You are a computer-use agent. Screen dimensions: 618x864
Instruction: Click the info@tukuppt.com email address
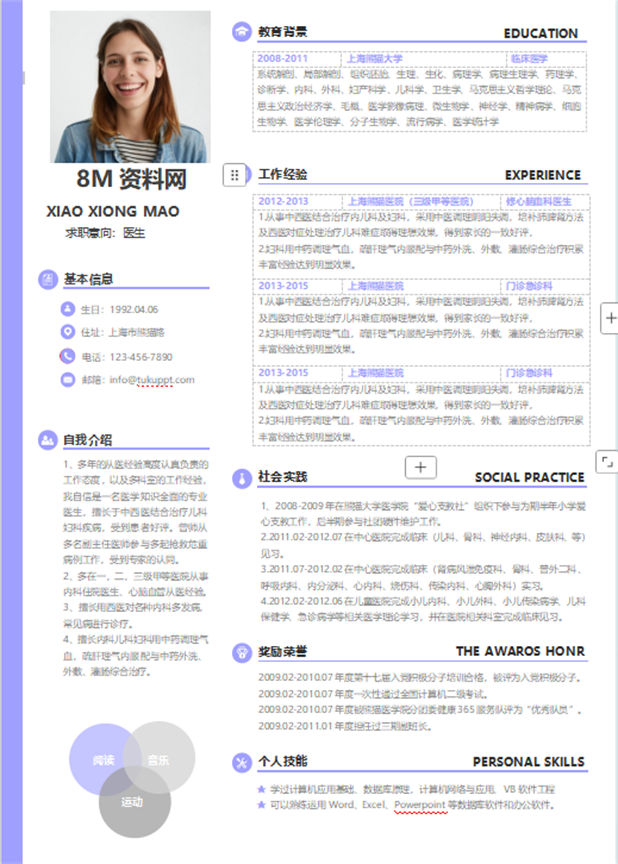click(151, 380)
